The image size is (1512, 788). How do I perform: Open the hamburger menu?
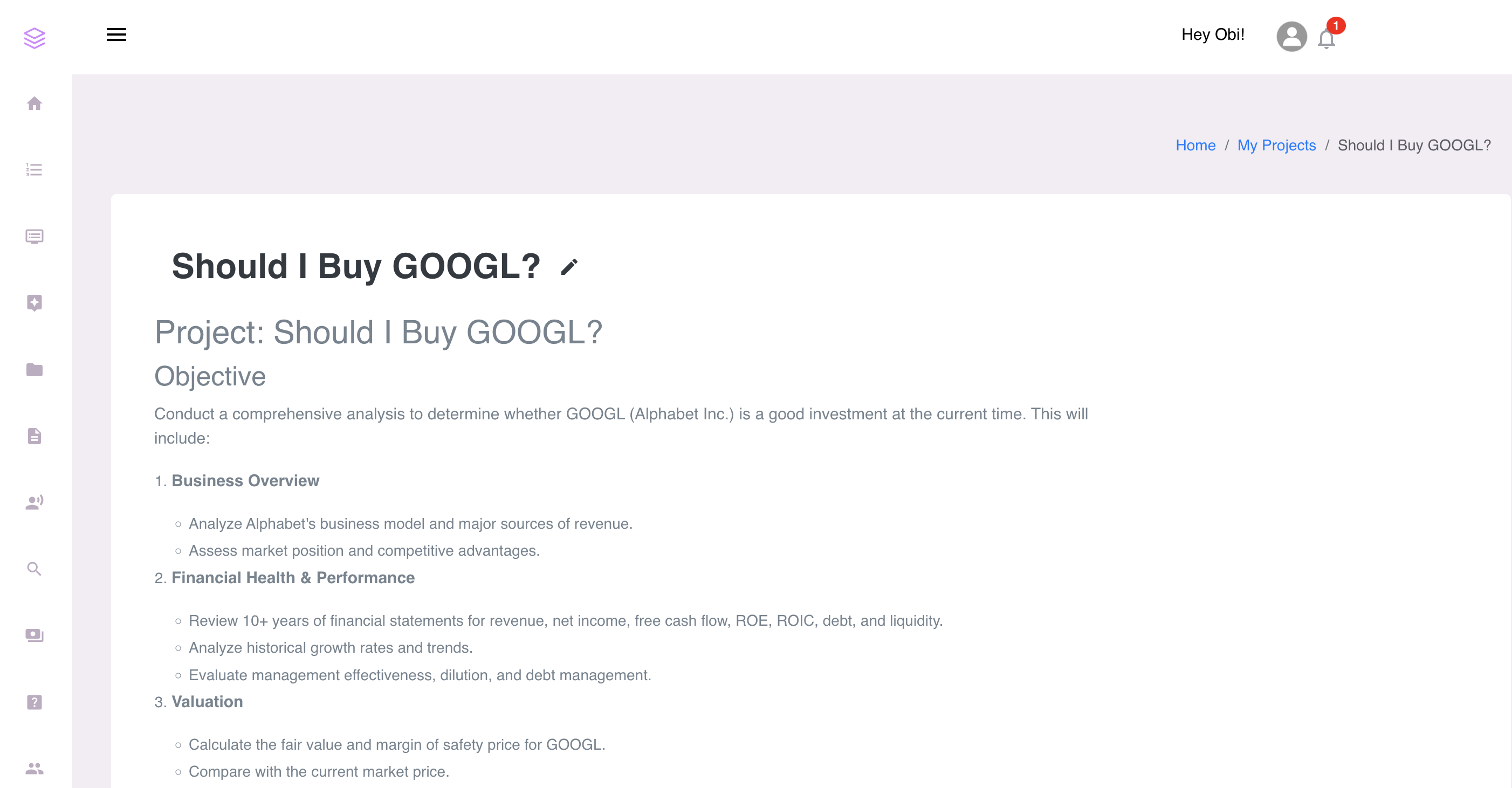[116, 34]
